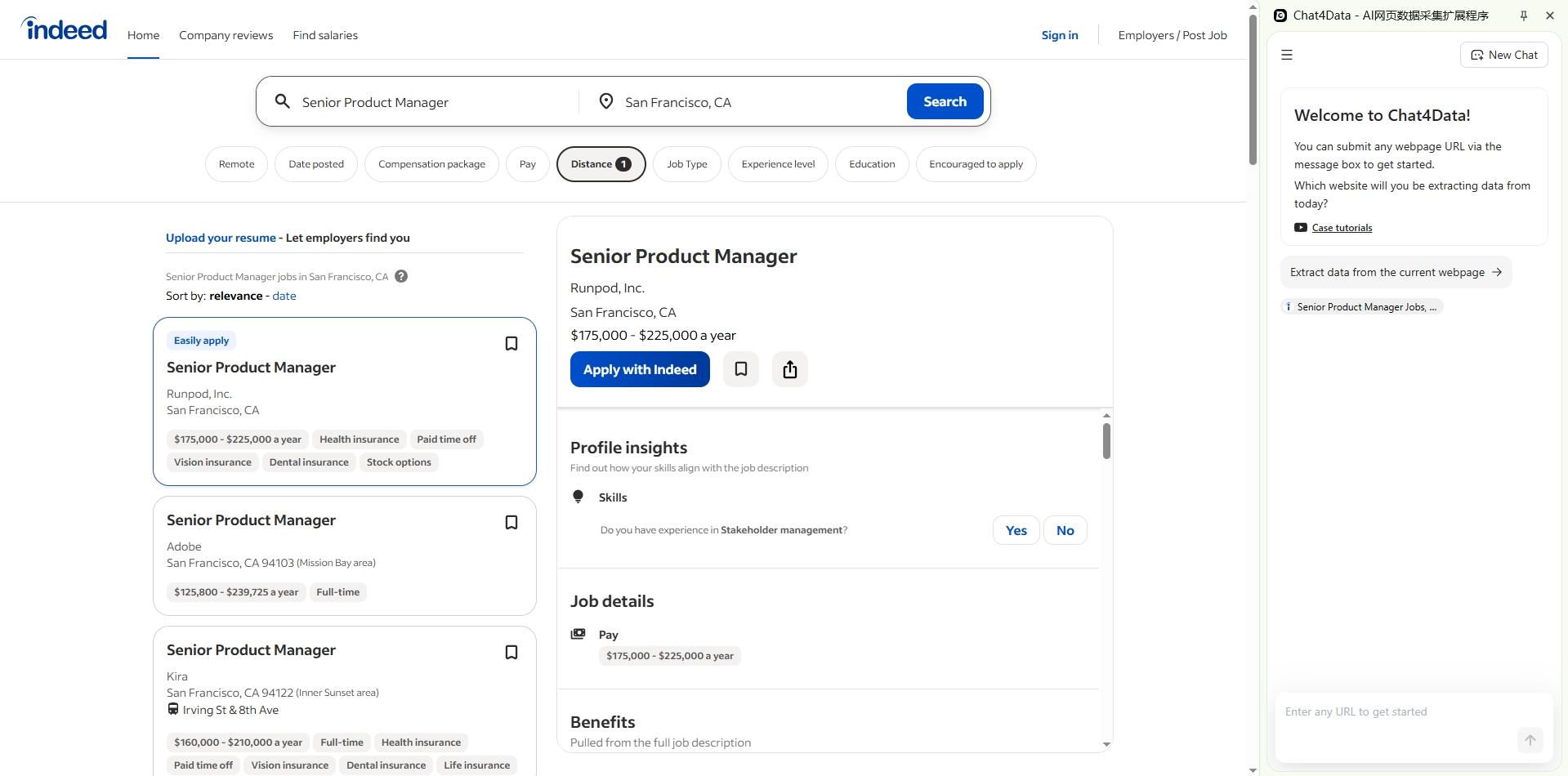
Task: Pin the Chat4Data side panel
Action: pyautogui.click(x=1523, y=16)
